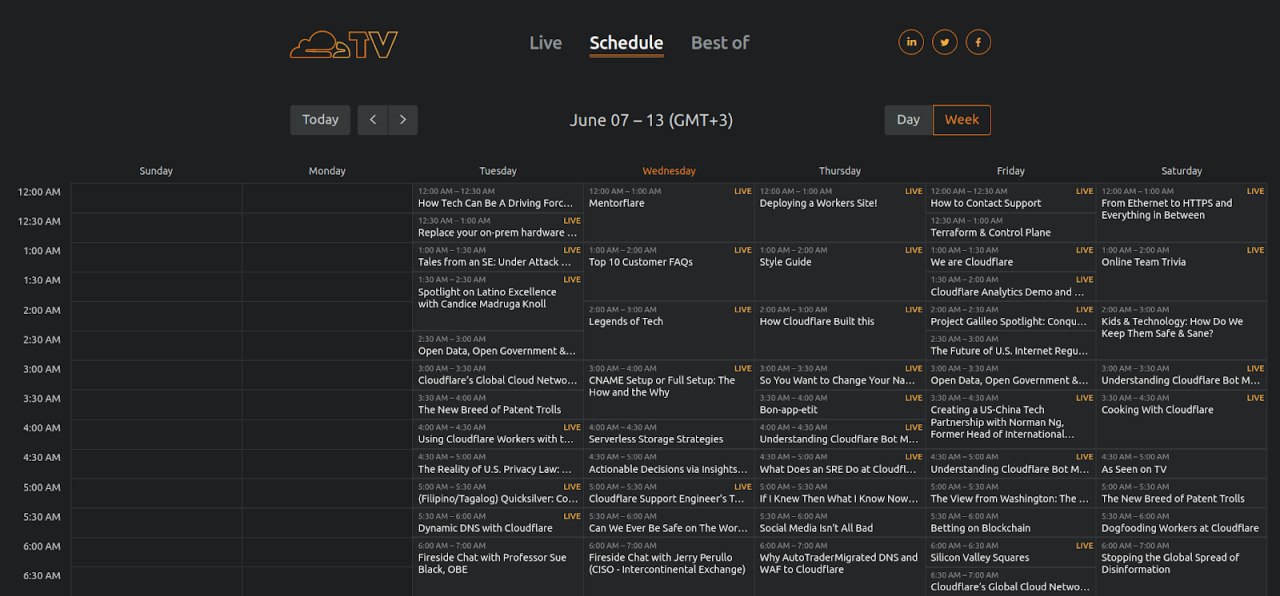This screenshot has height=596, width=1280.
Task: Click the Today button
Action: (x=320, y=120)
